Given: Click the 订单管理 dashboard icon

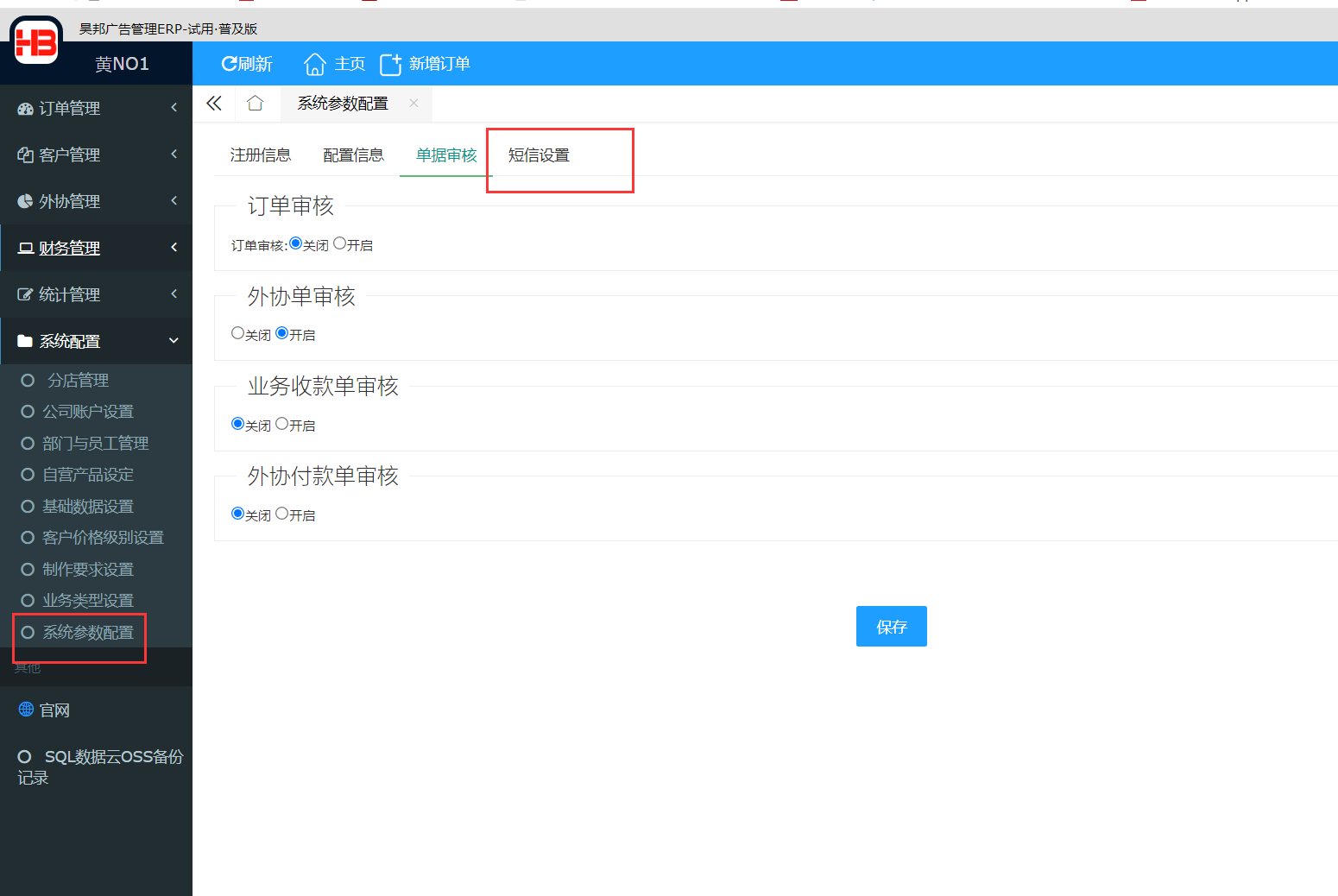Looking at the screenshot, I should point(25,109).
